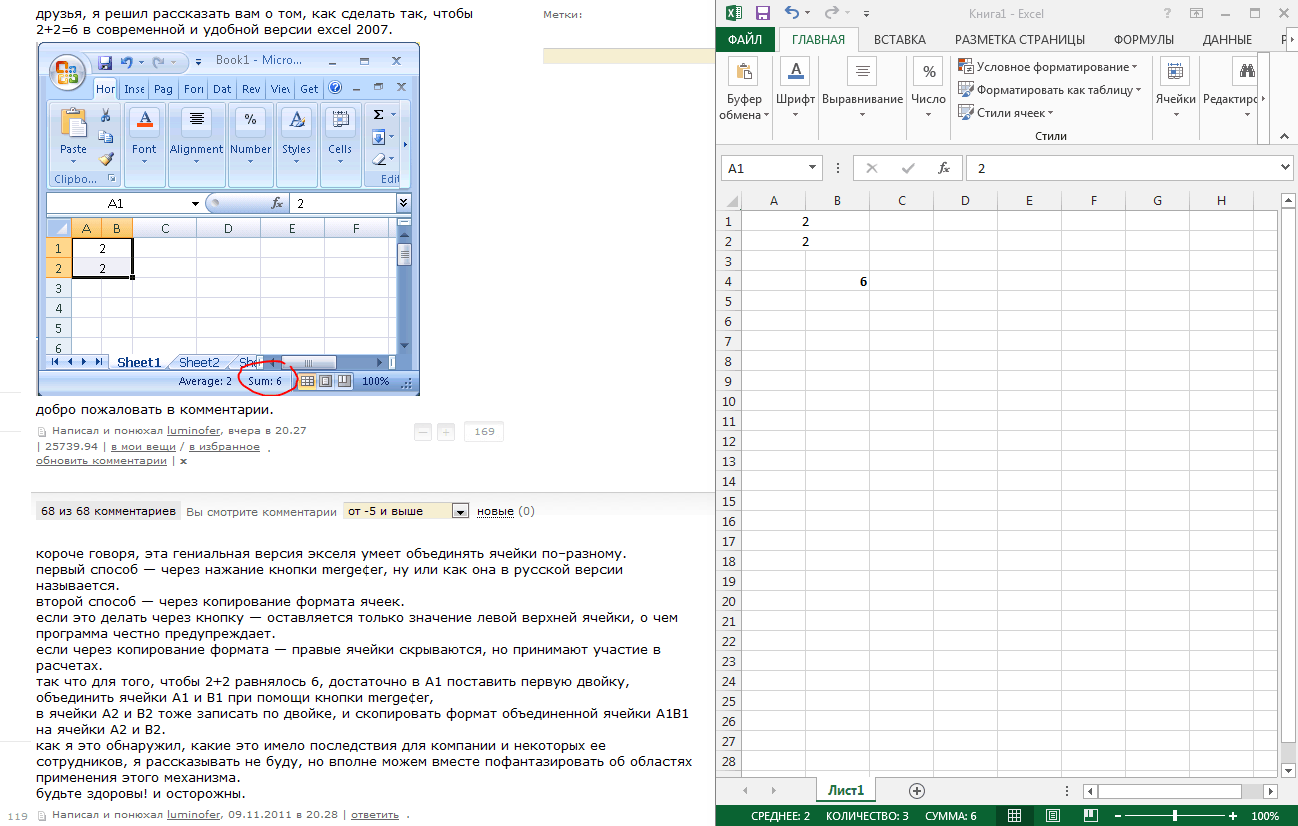Click the Число percent group icon
This screenshot has height=826, width=1298.
pos(929,72)
